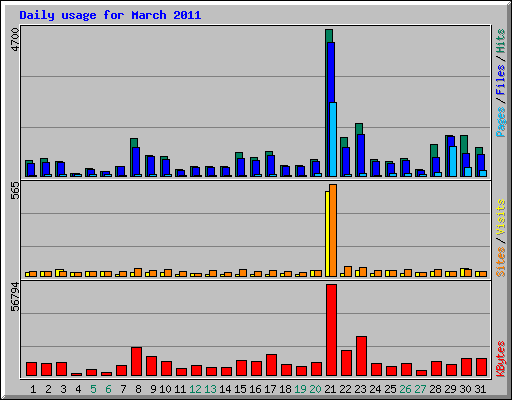The image size is (512, 400).
Task: Click the x-axis label 27
Action: 420,389
